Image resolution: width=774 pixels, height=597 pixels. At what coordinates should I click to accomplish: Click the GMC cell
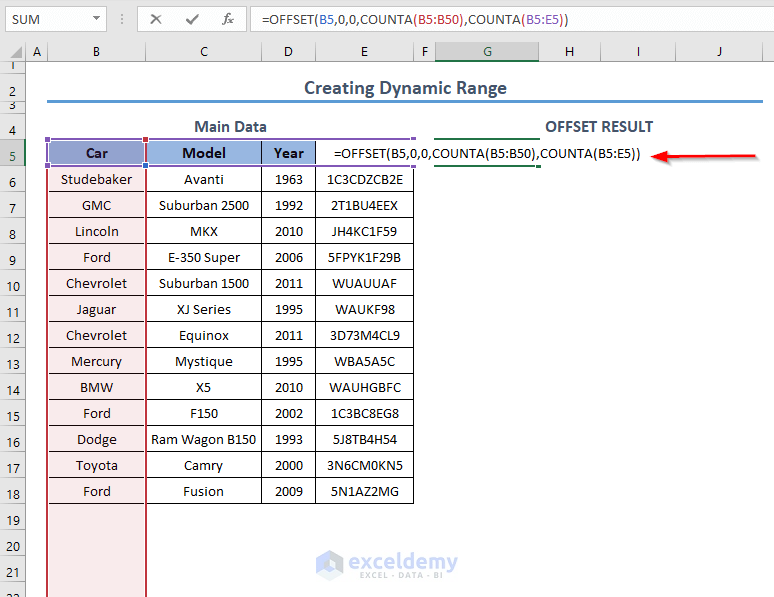97,205
